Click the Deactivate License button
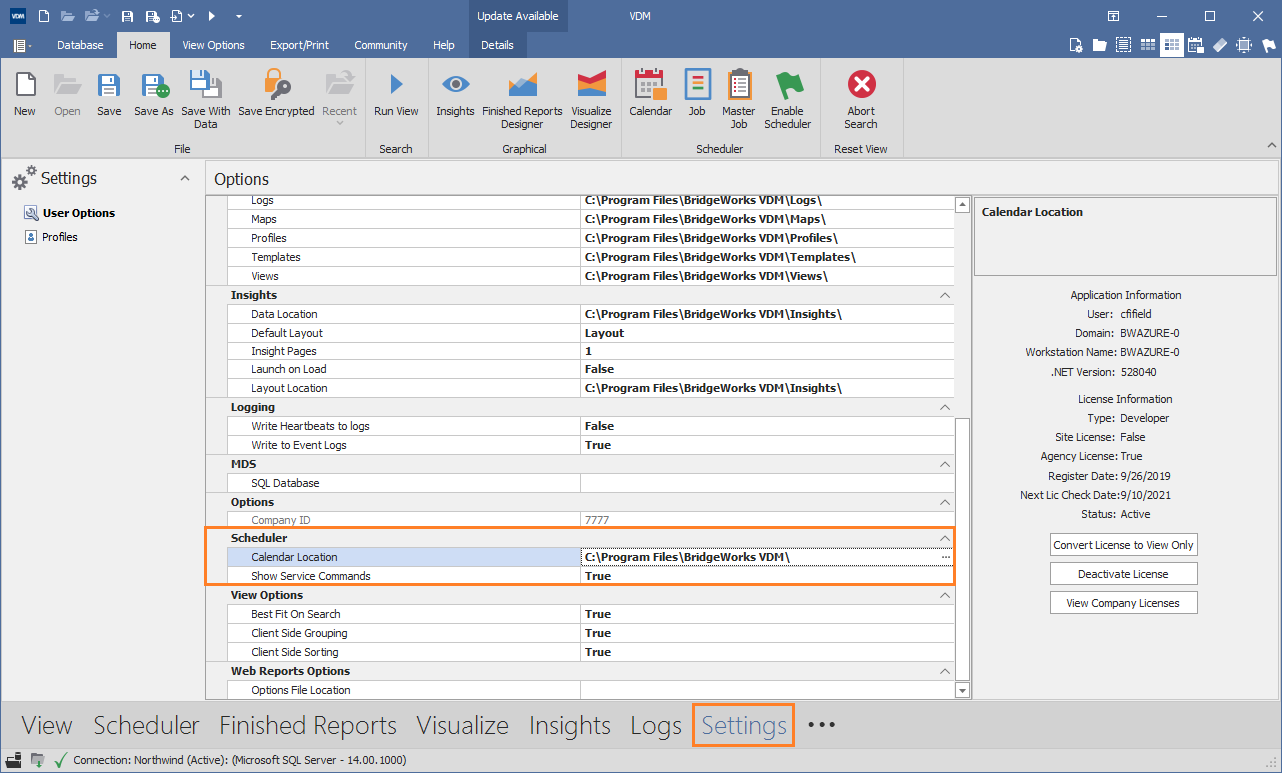The image size is (1282, 773). click(1123, 574)
